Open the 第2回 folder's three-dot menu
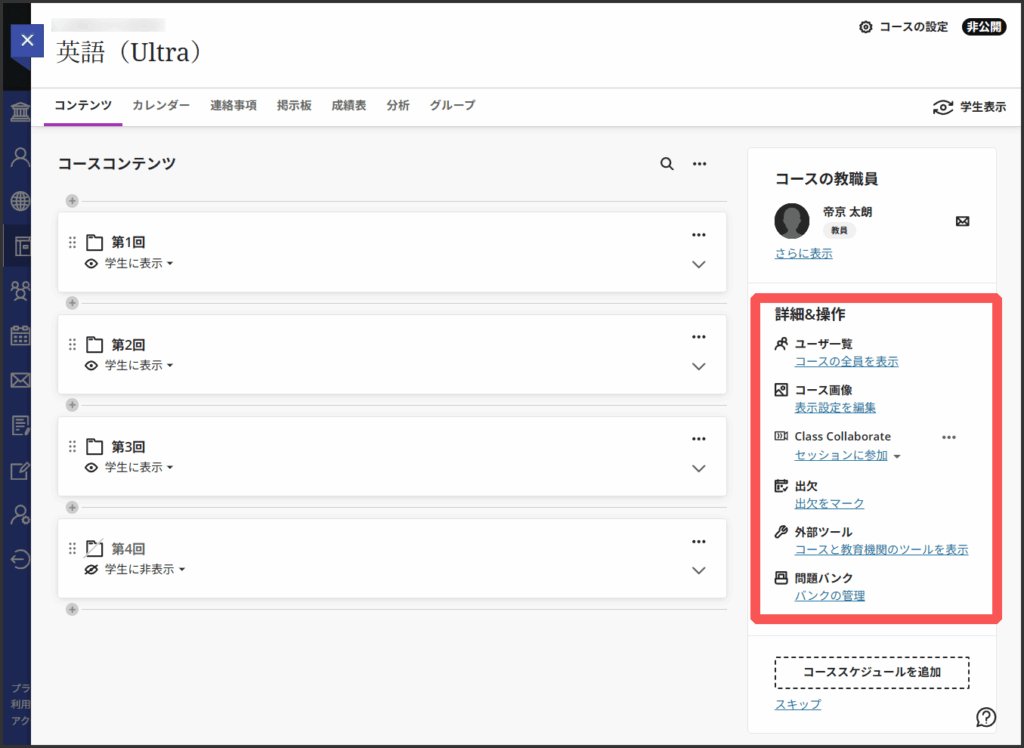1024x748 pixels. [x=699, y=337]
